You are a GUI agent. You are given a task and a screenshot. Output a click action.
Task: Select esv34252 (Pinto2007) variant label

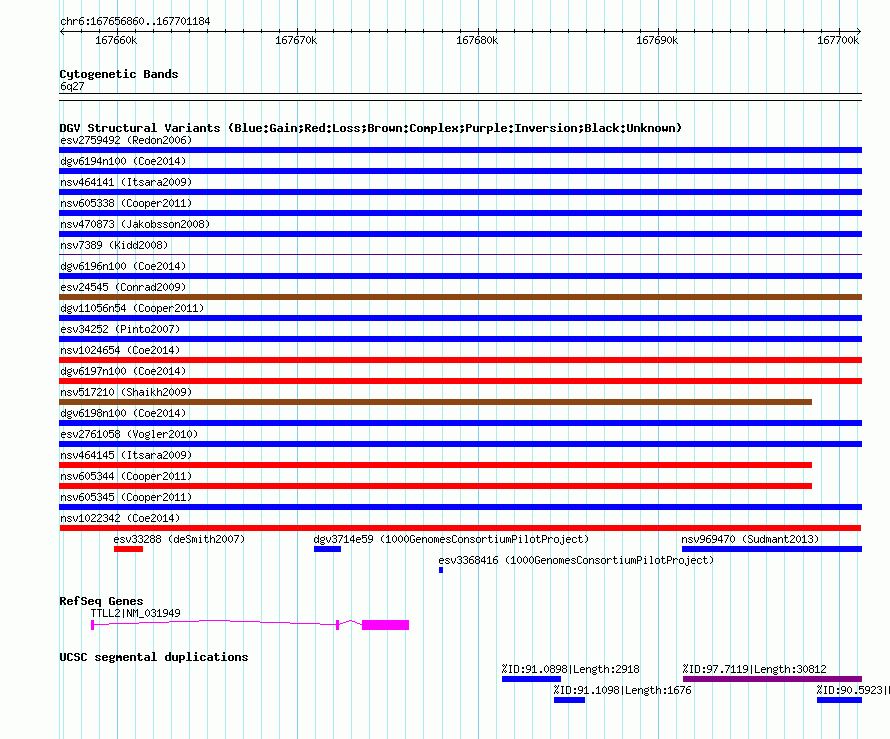[x=120, y=329]
